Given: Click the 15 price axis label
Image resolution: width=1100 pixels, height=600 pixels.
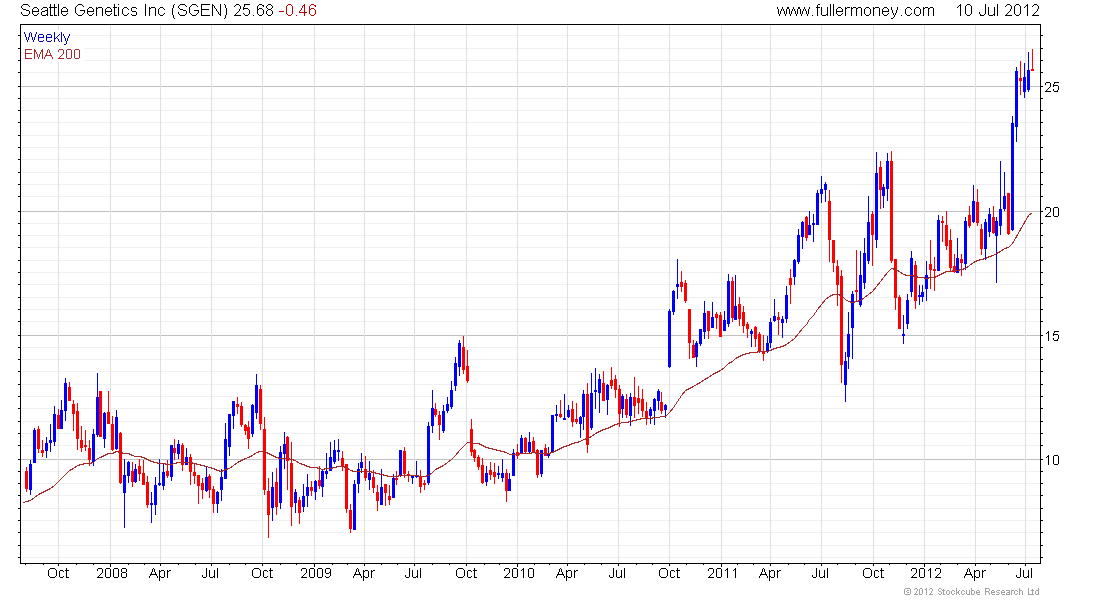Looking at the screenshot, I should [x=1052, y=336].
